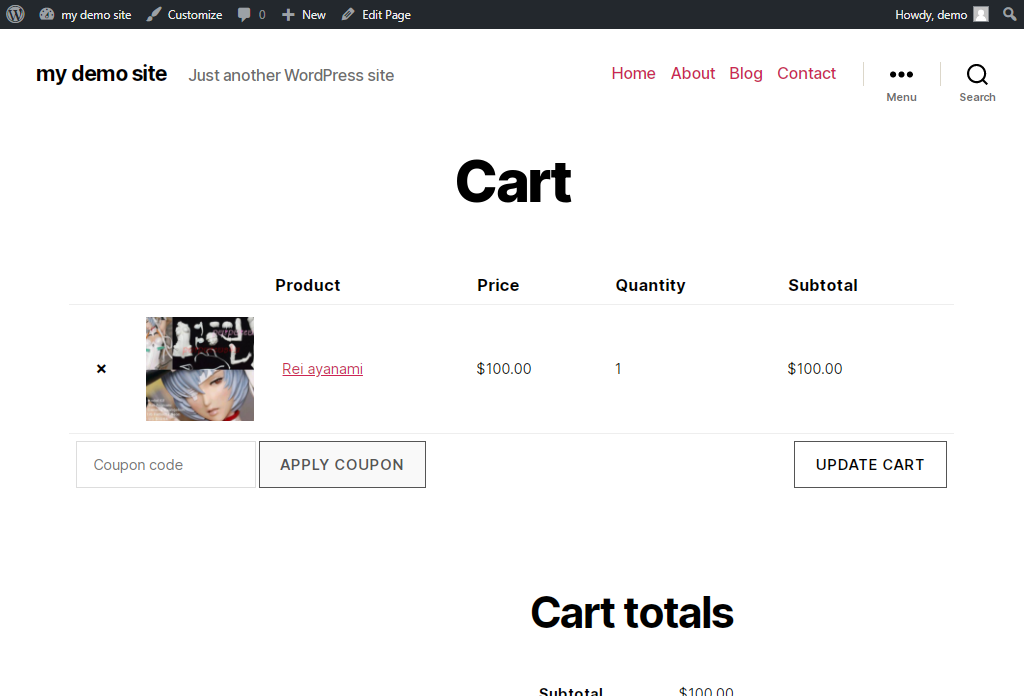
Task: Click the demo user avatar
Action: click(x=981, y=14)
